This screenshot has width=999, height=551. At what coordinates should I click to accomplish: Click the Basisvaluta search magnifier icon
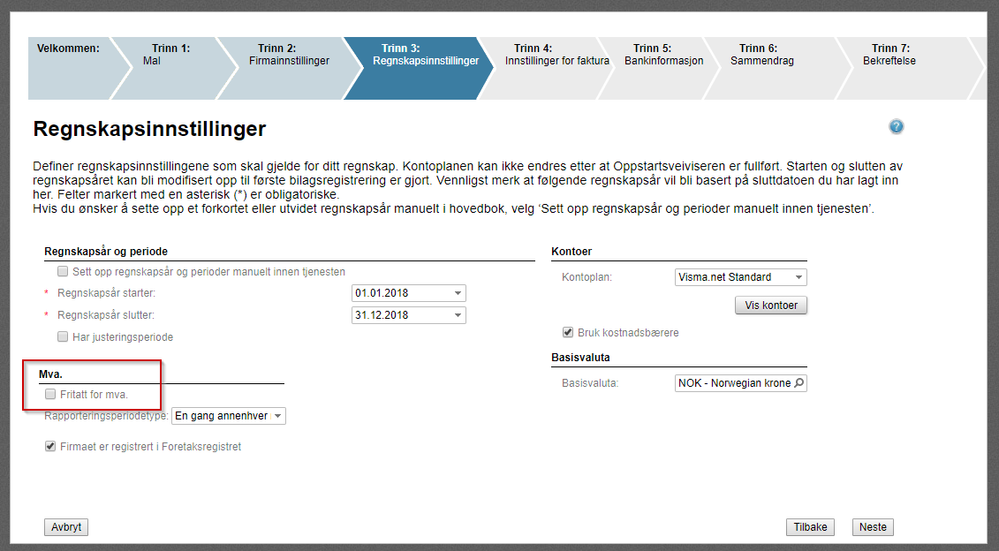pos(800,383)
